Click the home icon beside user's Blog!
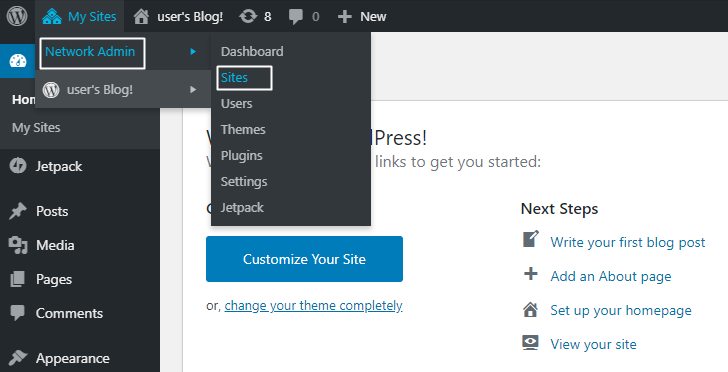The width and height of the screenshot is (728, 372). point(141,17)
